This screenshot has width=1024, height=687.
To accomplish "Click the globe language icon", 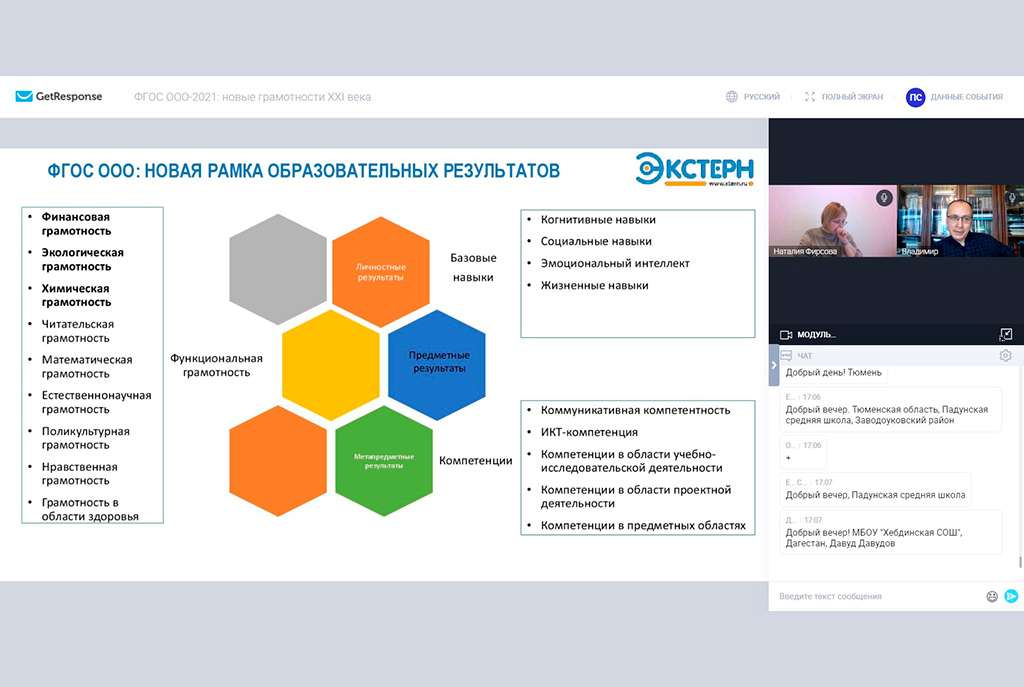I will coord(732,97).
